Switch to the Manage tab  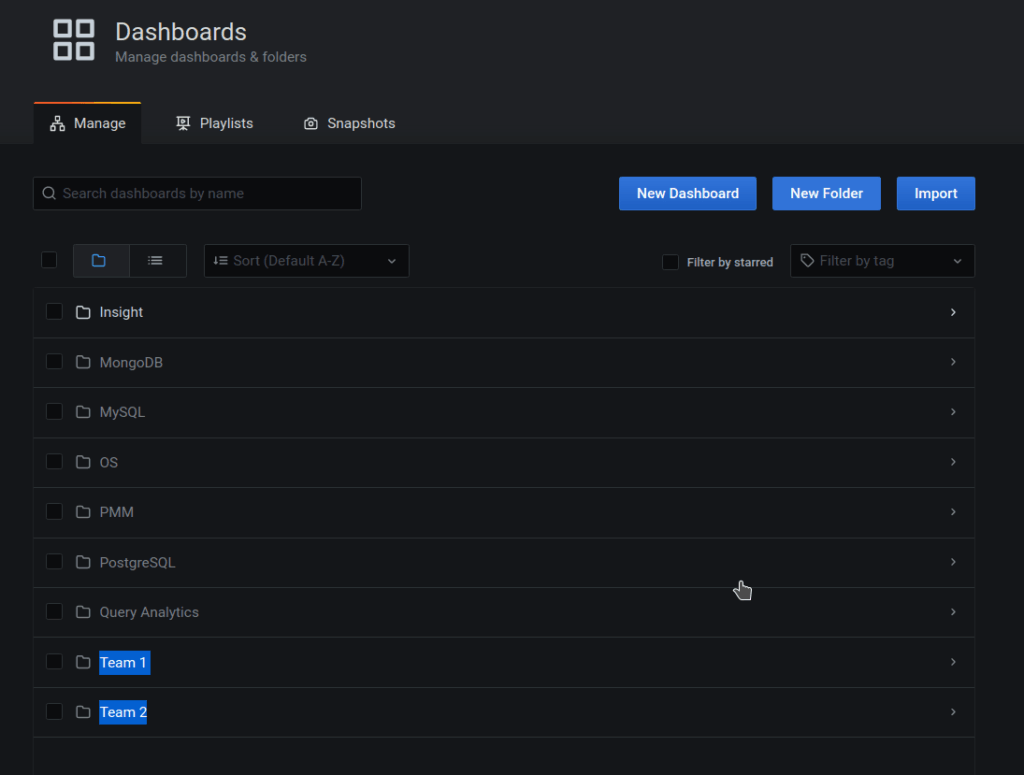(87, 123)
